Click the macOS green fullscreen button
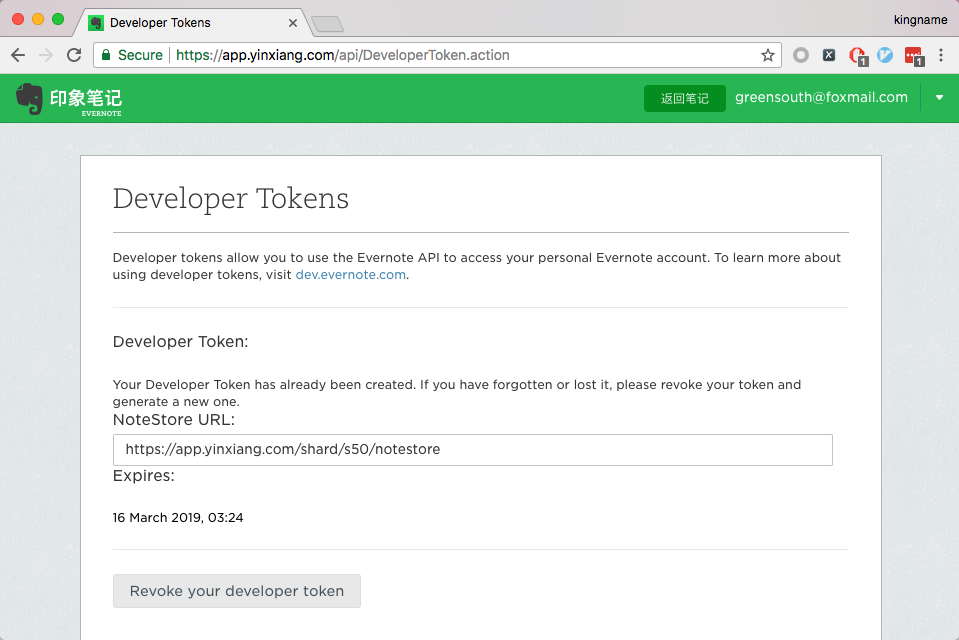This screenshot has height=640, width=959. [x=58, y=19]
